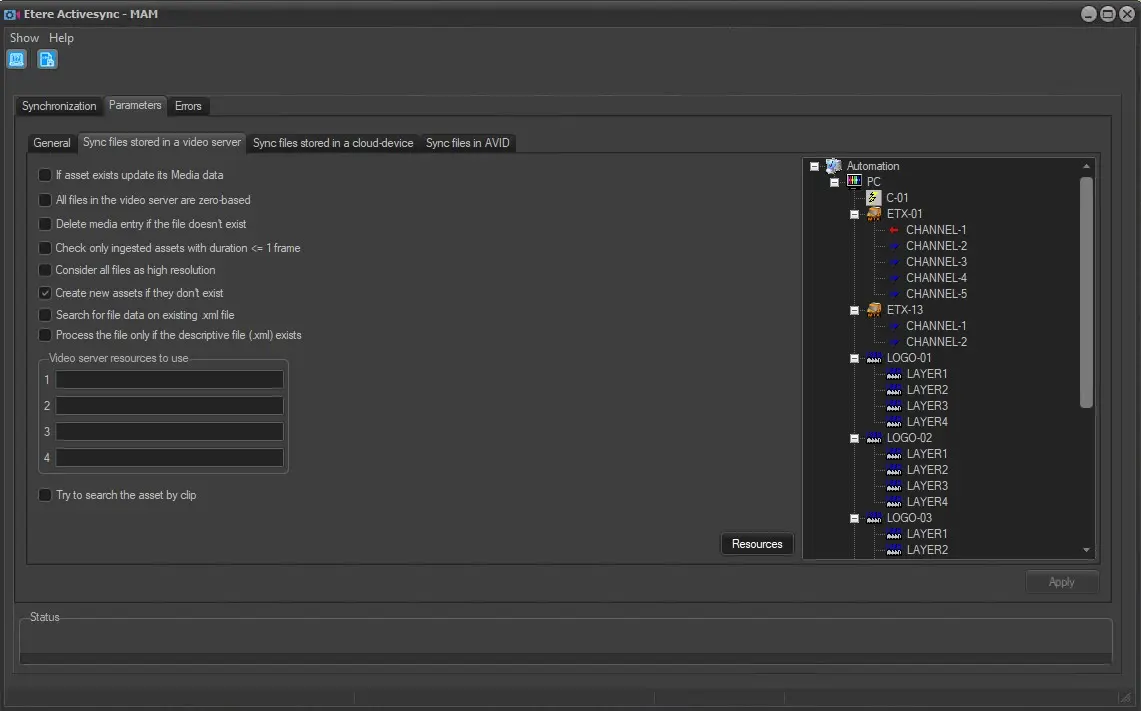Screen dimensions: 1141x711
Task: Switch to the Errors tab
Action: click(188, 106)
